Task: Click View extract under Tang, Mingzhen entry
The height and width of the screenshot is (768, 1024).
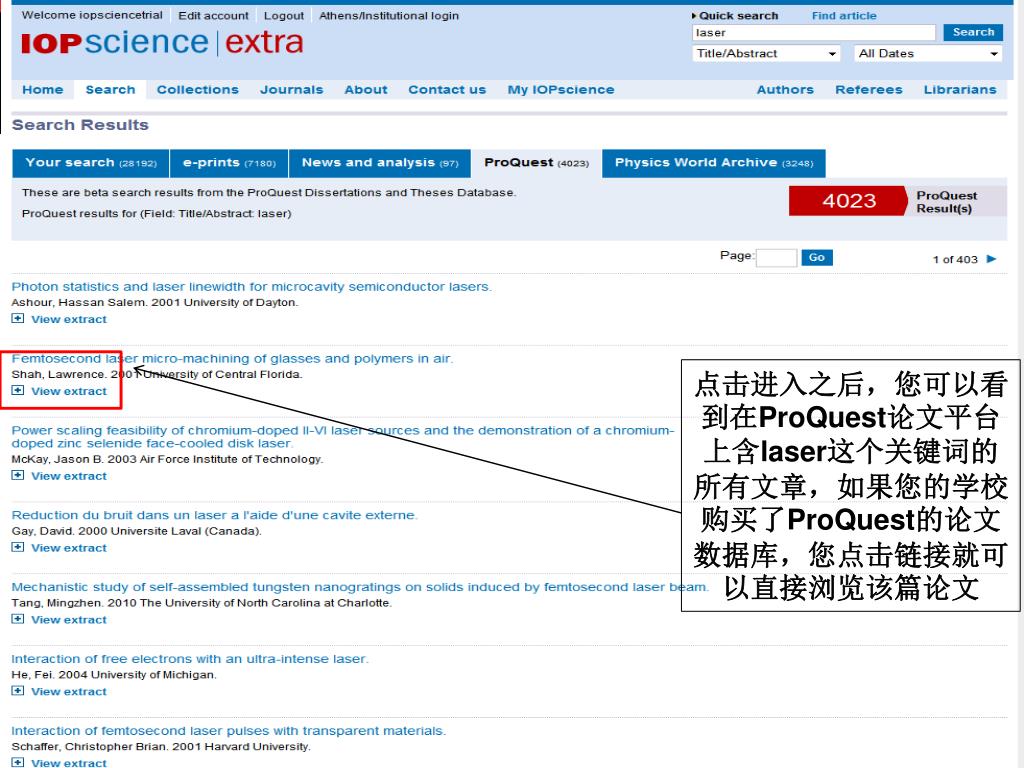Action: (69, 620)
